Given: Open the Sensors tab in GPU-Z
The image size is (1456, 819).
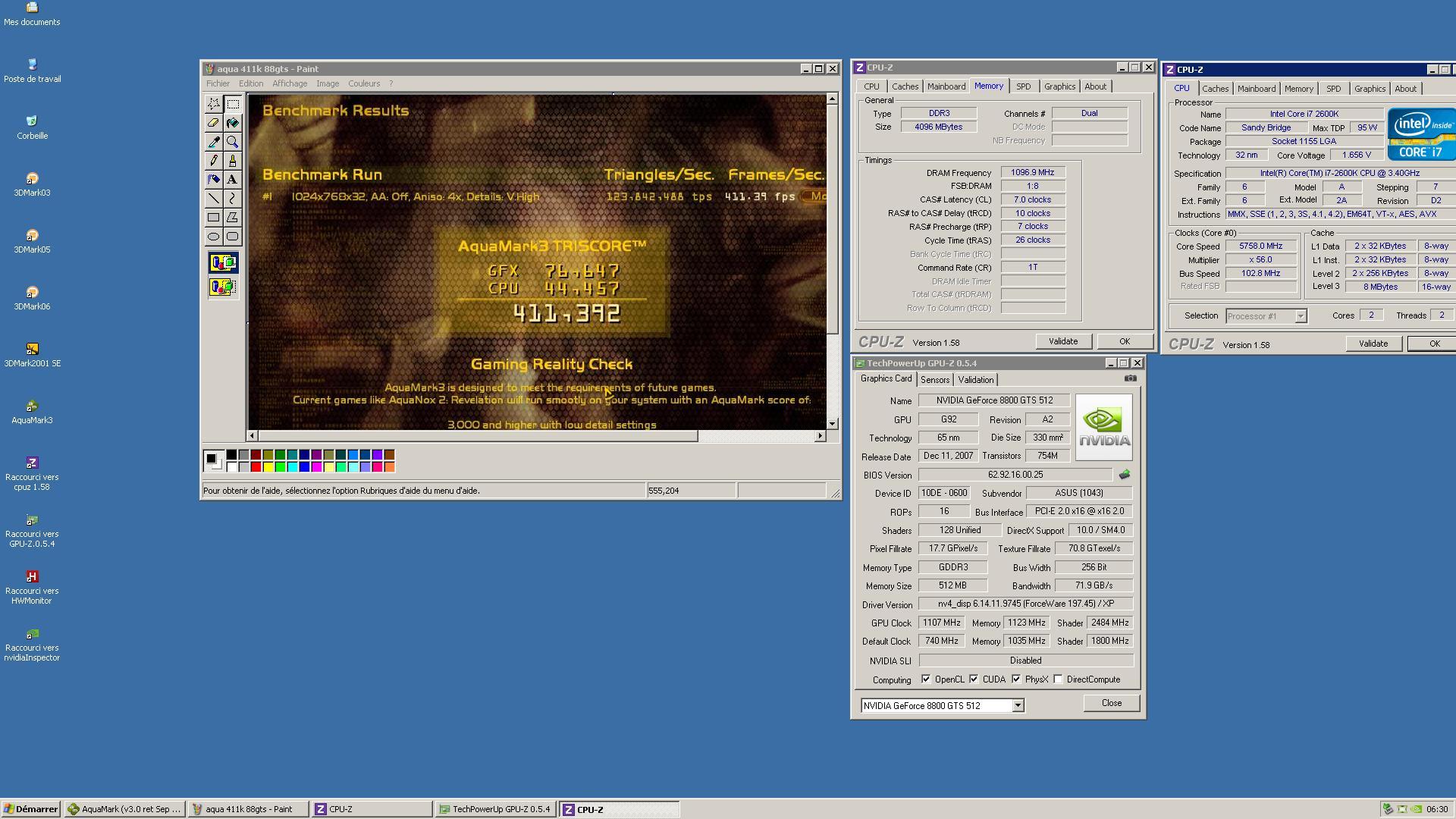Looking at the screenshot, I should pyautogui.click(x=934, y=380).
